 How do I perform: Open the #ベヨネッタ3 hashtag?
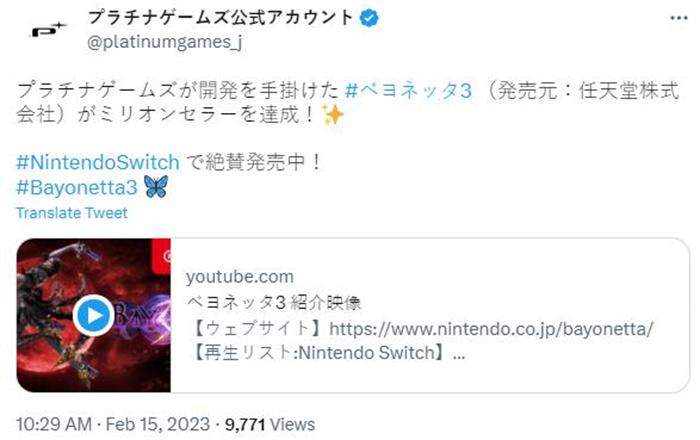[x=408, y=91]
